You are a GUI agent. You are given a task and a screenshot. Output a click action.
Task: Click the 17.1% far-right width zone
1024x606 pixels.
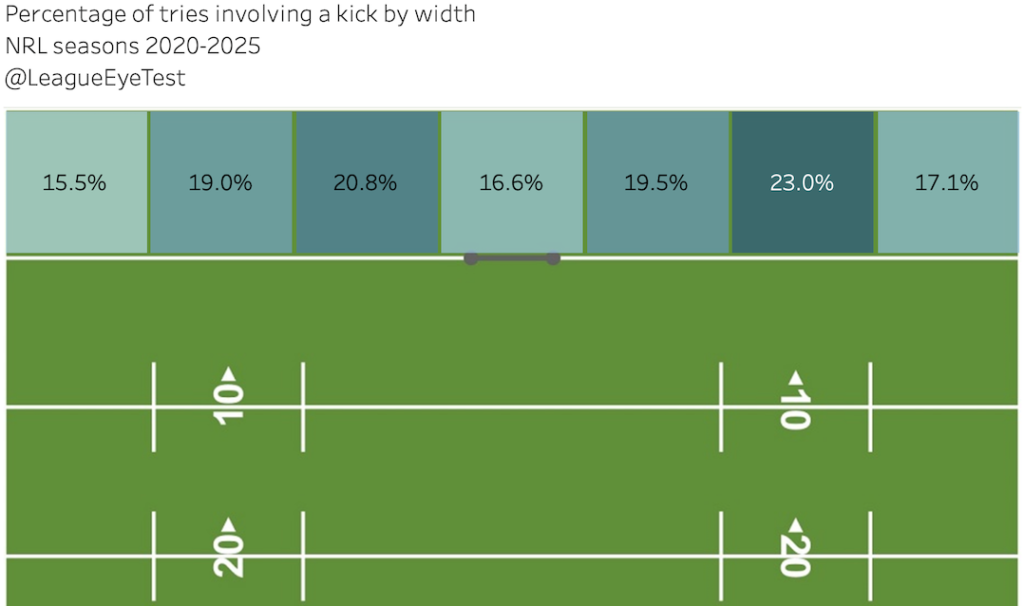pos(947,182)
